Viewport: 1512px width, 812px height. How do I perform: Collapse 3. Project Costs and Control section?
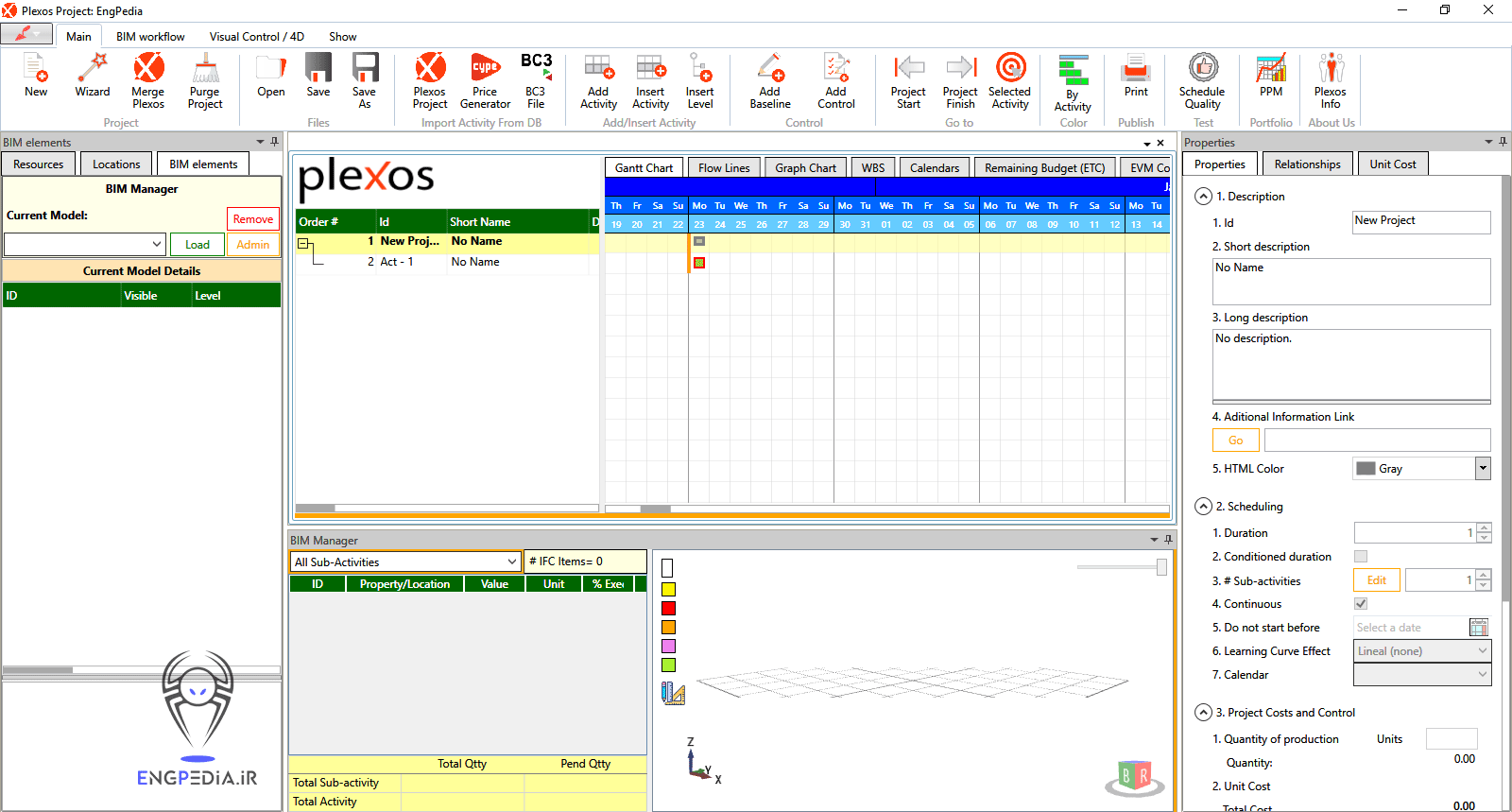[1203, 713]
